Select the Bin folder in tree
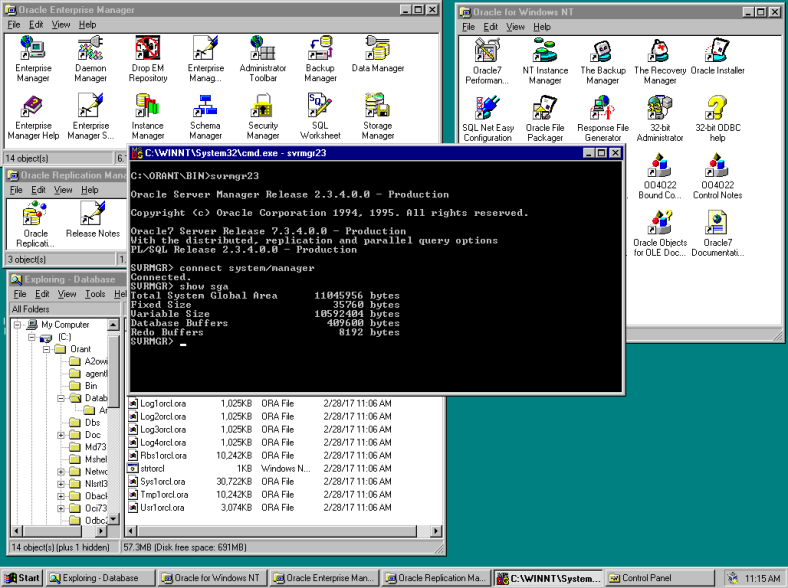The width and height of the screenshot is (788, 588). [x=91, y=385]
